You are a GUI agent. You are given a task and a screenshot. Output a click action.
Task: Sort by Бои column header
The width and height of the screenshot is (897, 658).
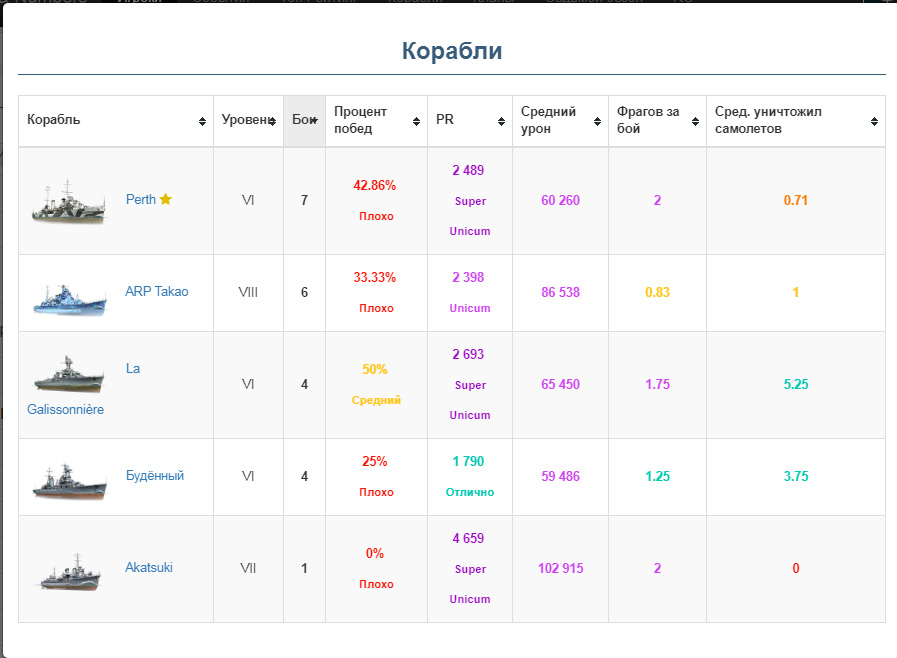[x=304, y=120]
